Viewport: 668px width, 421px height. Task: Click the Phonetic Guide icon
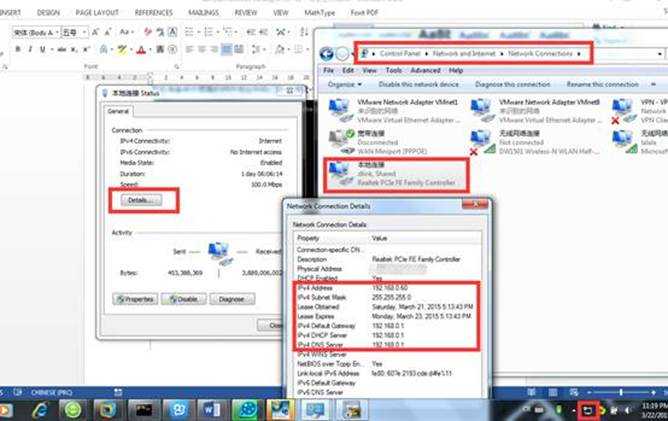pos(160,32)
